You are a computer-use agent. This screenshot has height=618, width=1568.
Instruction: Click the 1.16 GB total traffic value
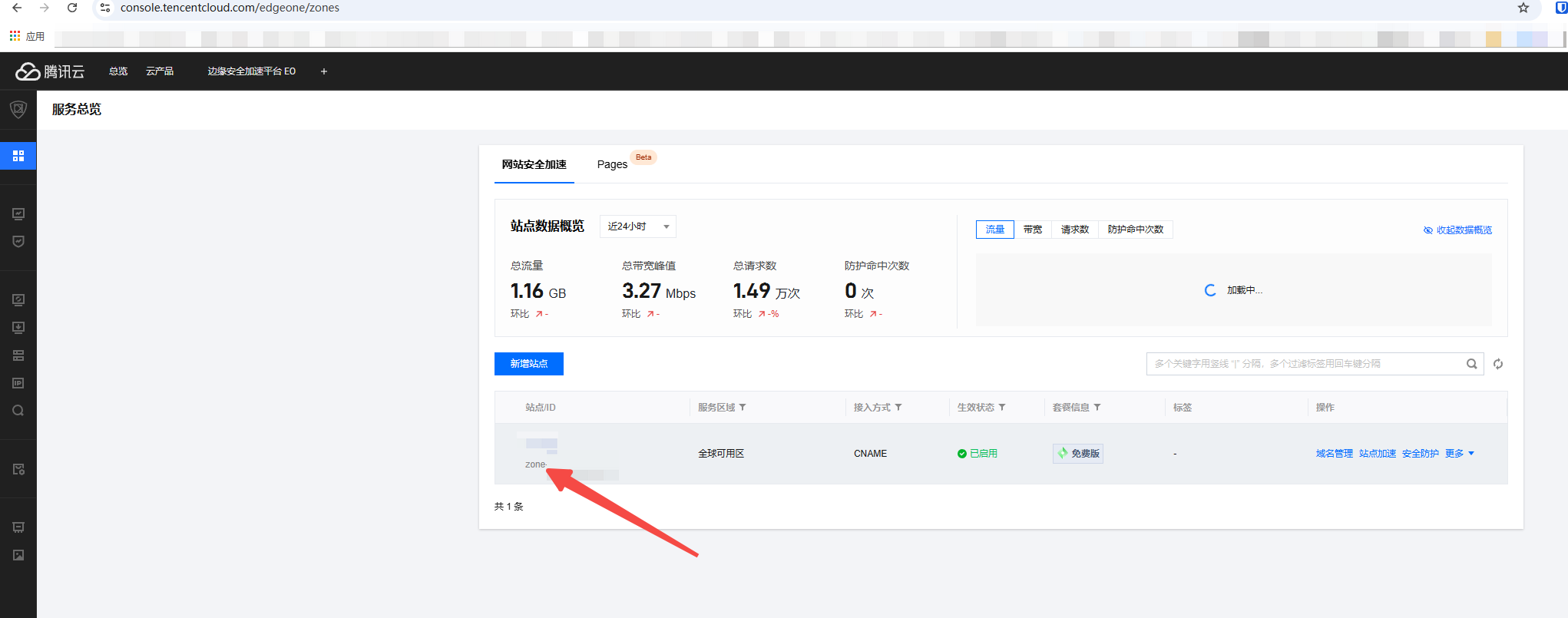[x=538, y=292]
